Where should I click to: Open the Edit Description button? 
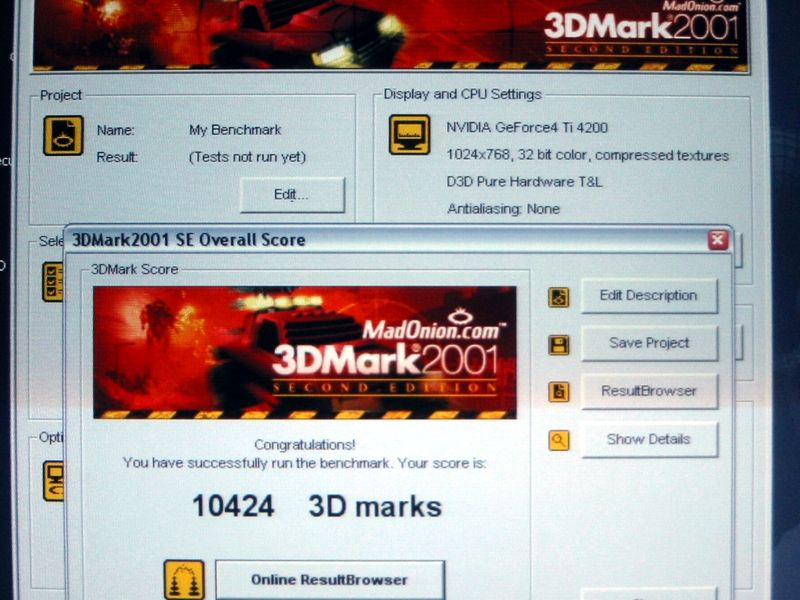click(x=649, y=296)
